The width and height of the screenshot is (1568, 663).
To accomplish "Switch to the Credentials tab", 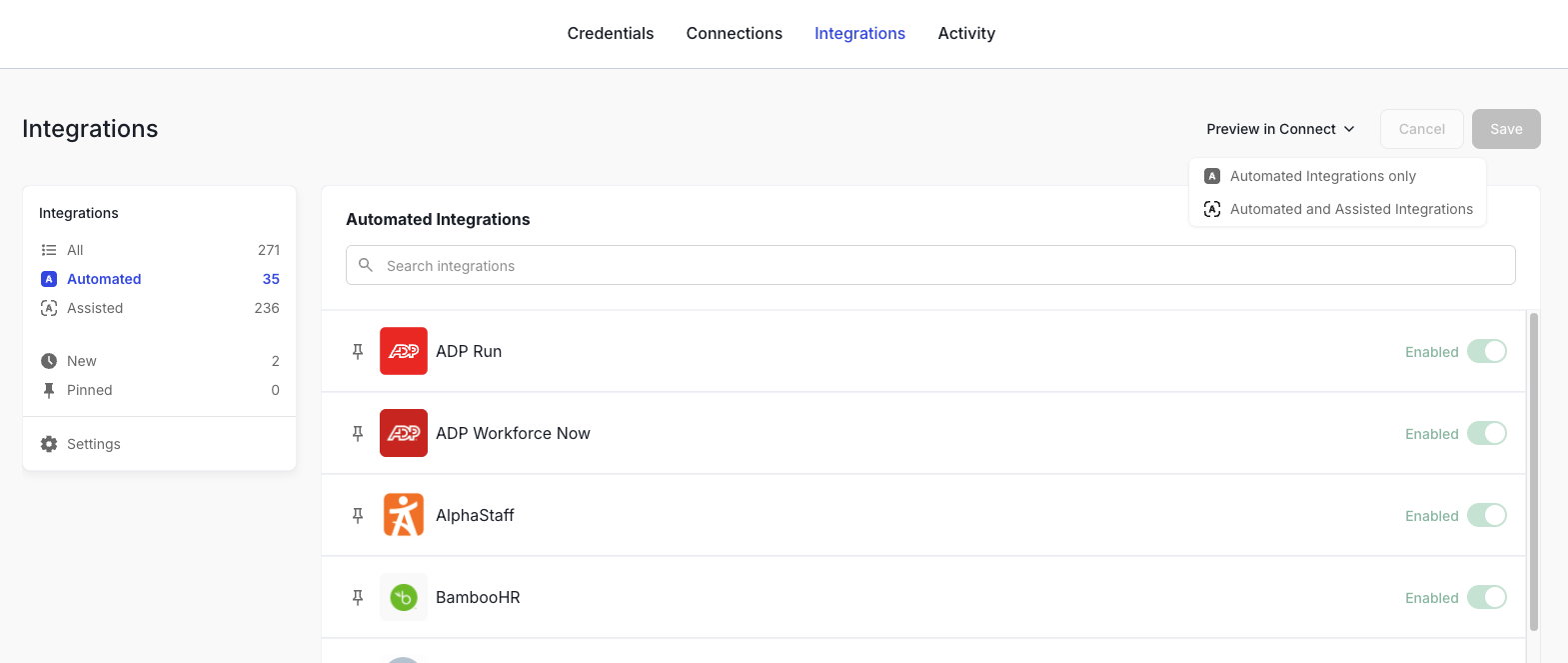I will click(611, 33).
